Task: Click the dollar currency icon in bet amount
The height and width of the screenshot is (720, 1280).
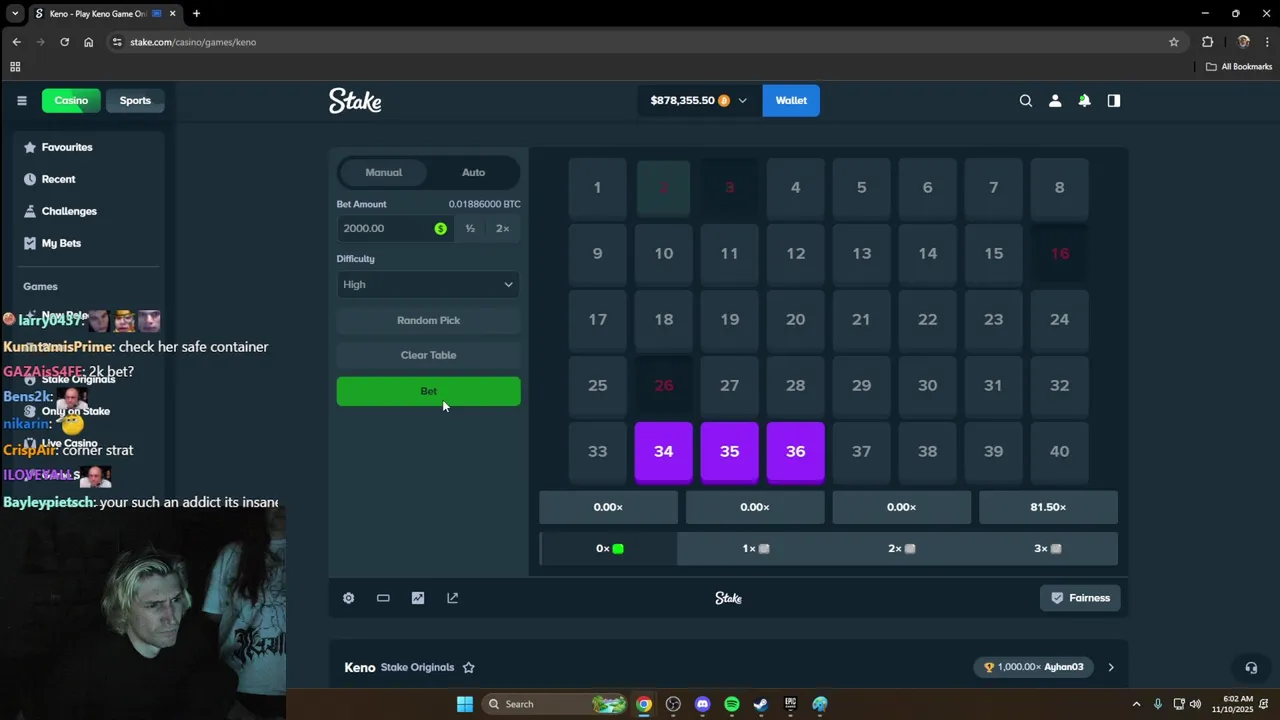Action: coord(440,228)
